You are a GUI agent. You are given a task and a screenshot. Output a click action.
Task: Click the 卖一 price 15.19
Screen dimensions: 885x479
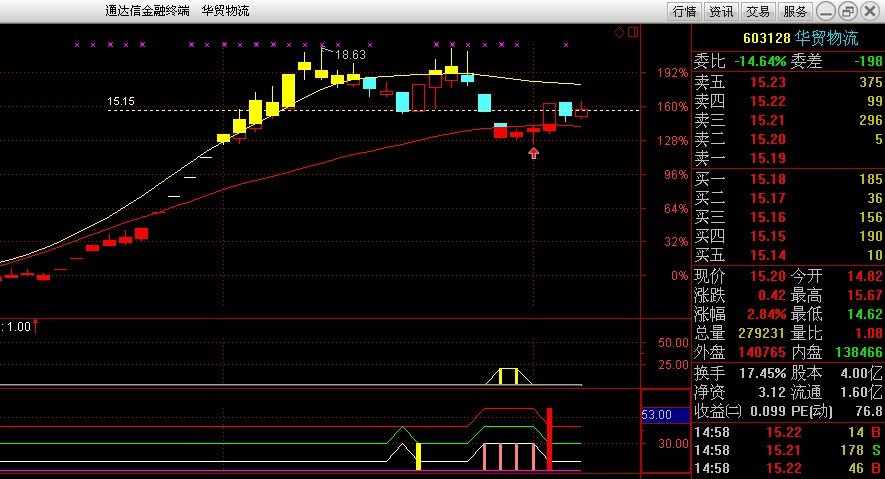point(768,158)
